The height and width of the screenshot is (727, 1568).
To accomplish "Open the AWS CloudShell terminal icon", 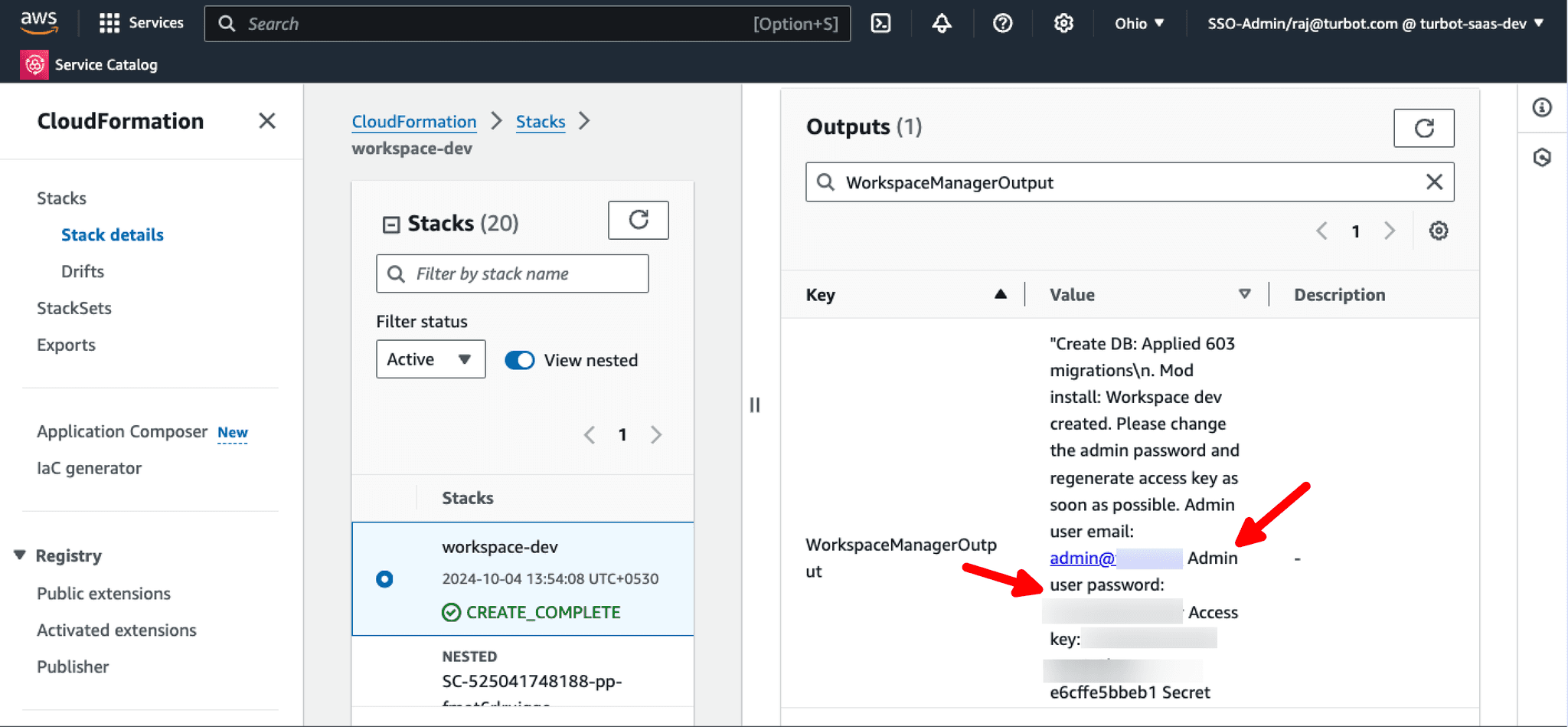I will click(880, 23).
